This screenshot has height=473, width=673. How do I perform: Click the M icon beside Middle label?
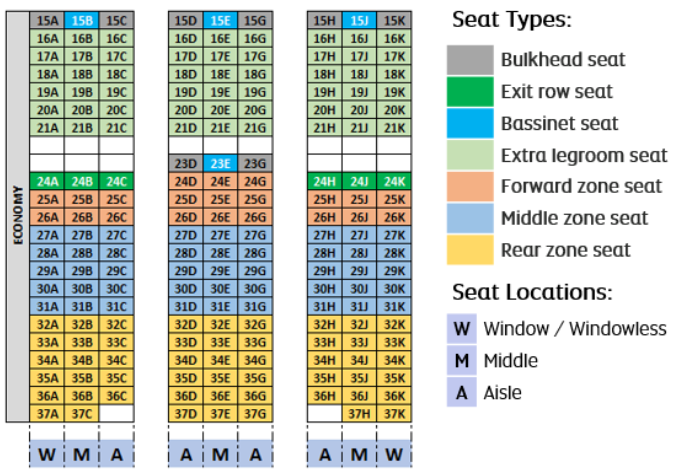coord(462,361)
